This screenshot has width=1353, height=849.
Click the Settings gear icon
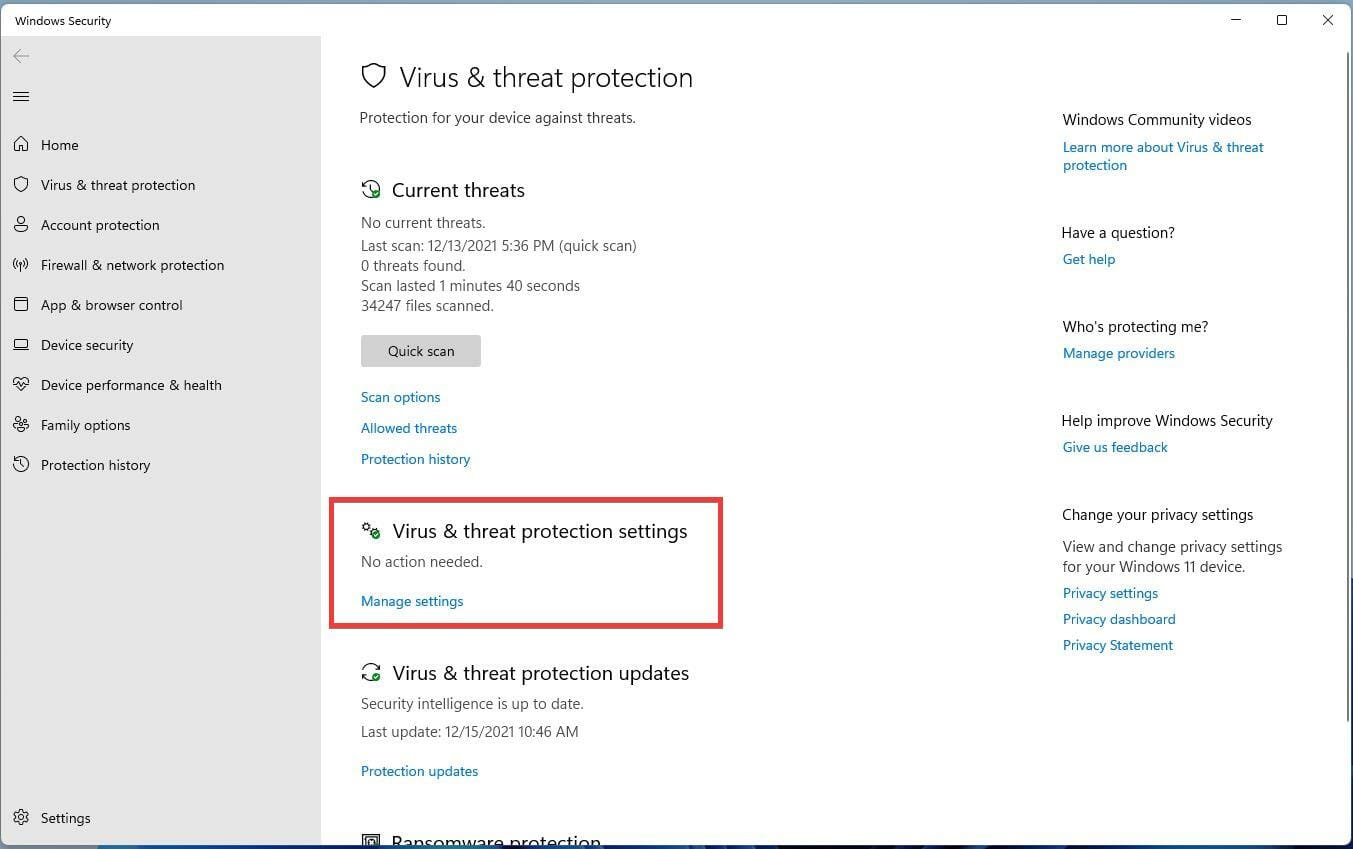(x=21, y=818)
